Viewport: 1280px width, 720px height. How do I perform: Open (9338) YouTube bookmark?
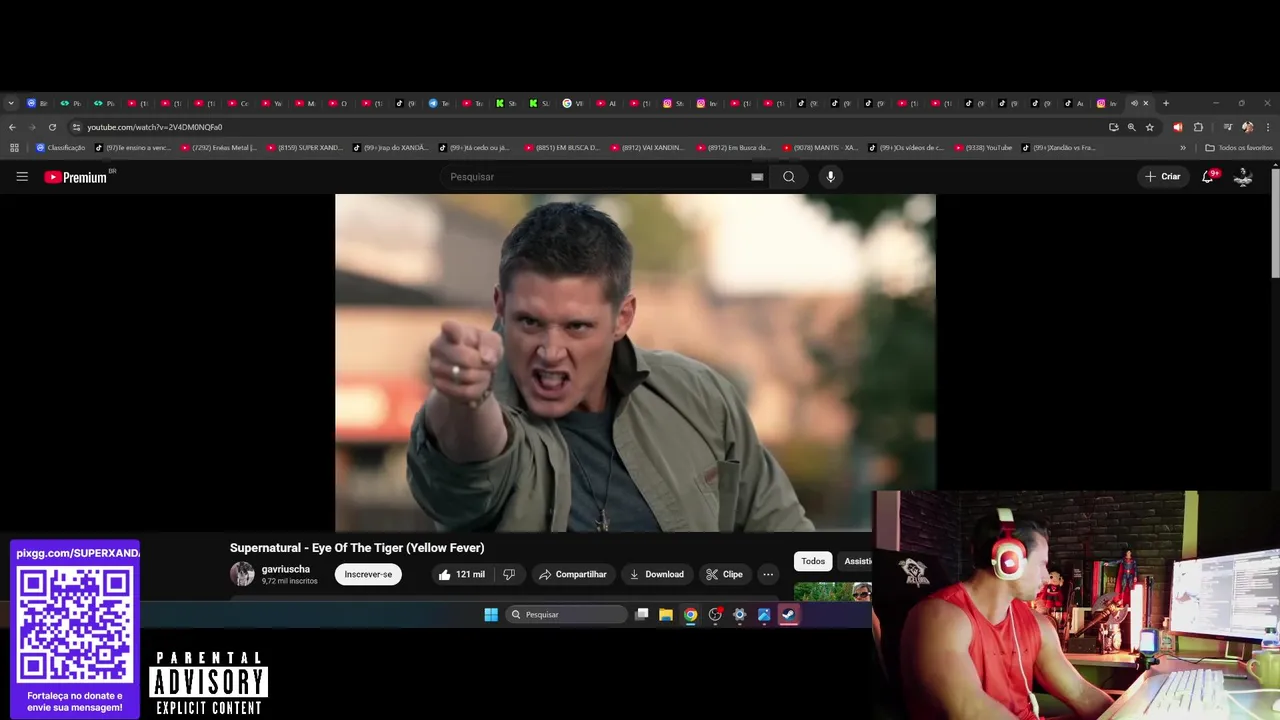[x=983, y=148]
